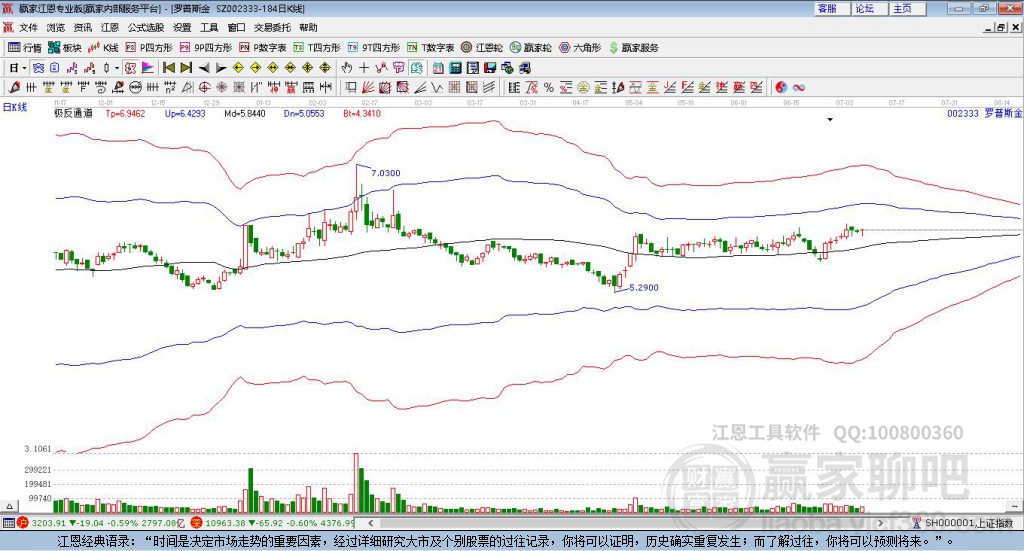Open the calendar icon in toolbar
The width and height of the screenshot is (1024, 551).
click(x=438, y=68)
